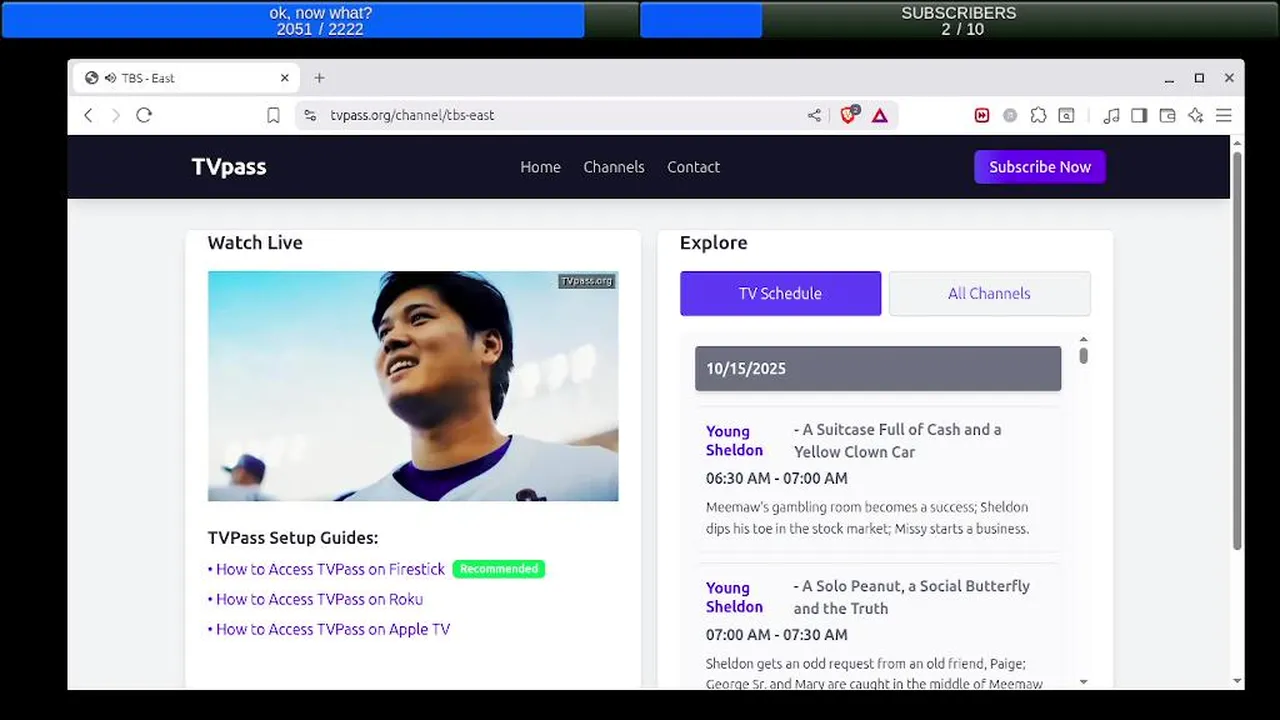This screenshot has width=1280, height=720.
Task: Reload the TBS East page
Action: (144, 115)
